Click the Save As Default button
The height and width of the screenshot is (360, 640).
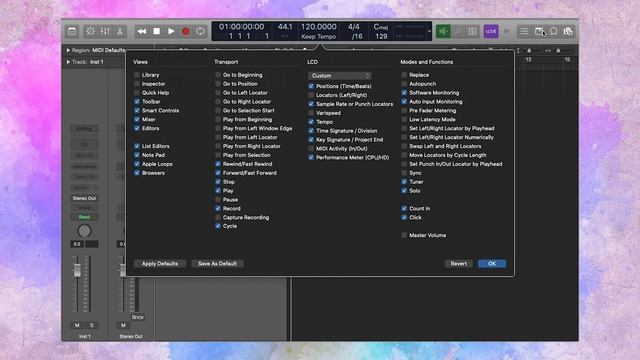[x=217, y=264]
